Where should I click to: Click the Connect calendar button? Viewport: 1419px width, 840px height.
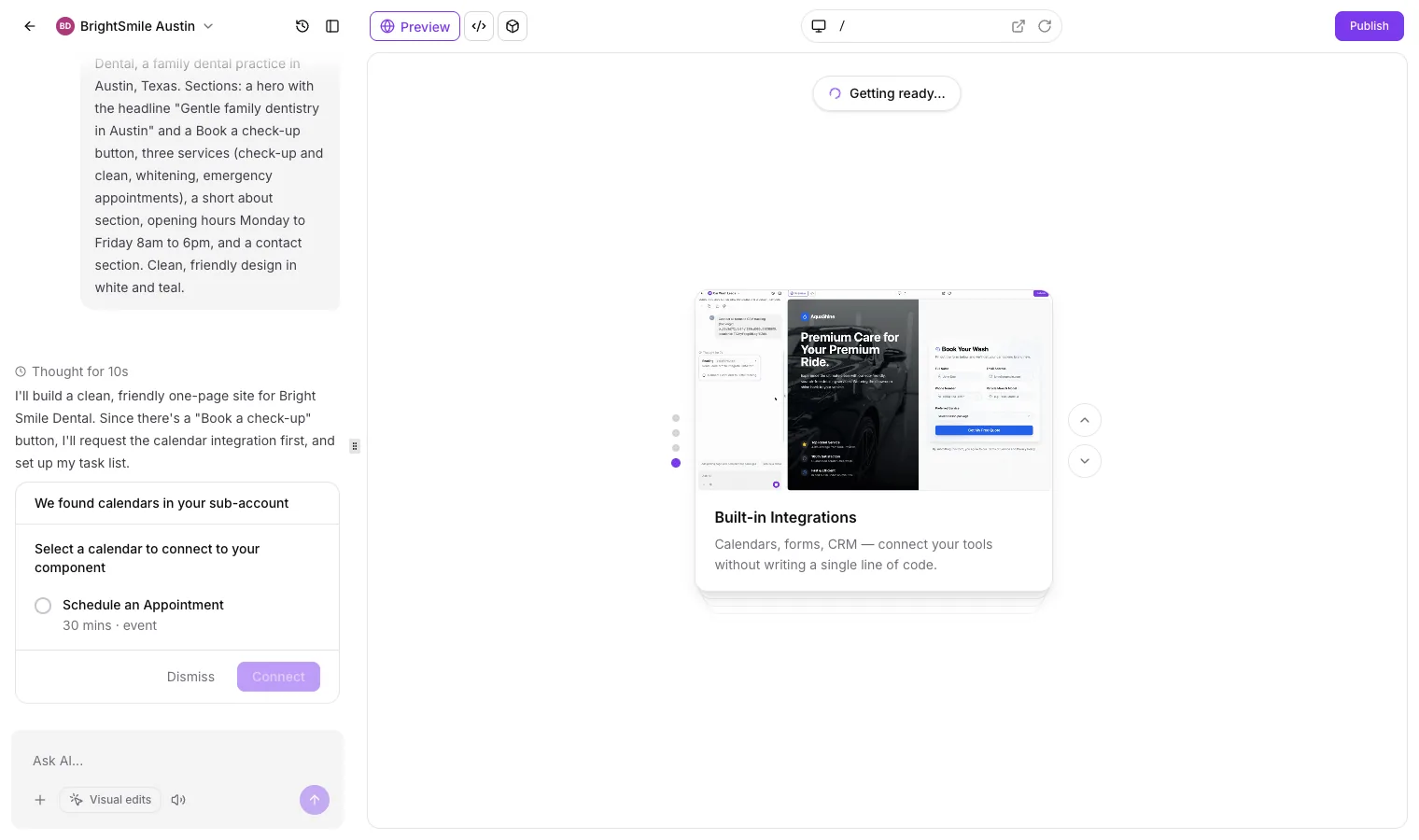point(278,677)
